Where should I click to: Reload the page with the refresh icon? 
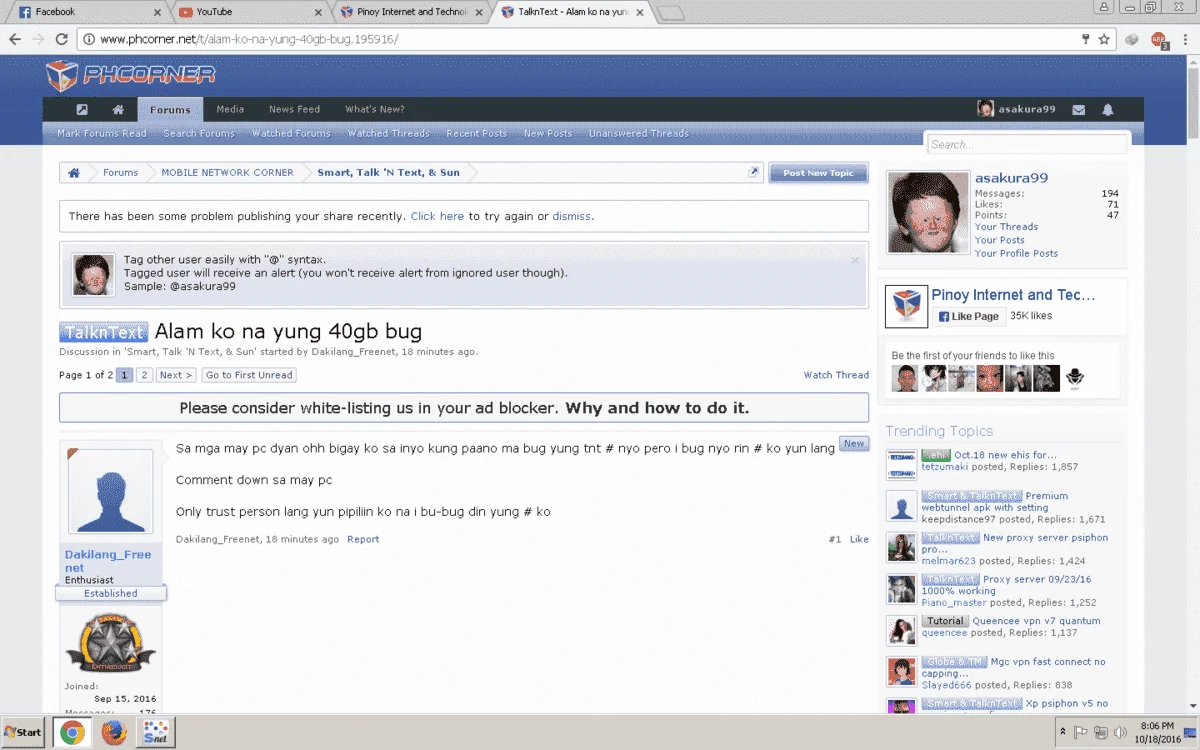click(x=62, y=39)
